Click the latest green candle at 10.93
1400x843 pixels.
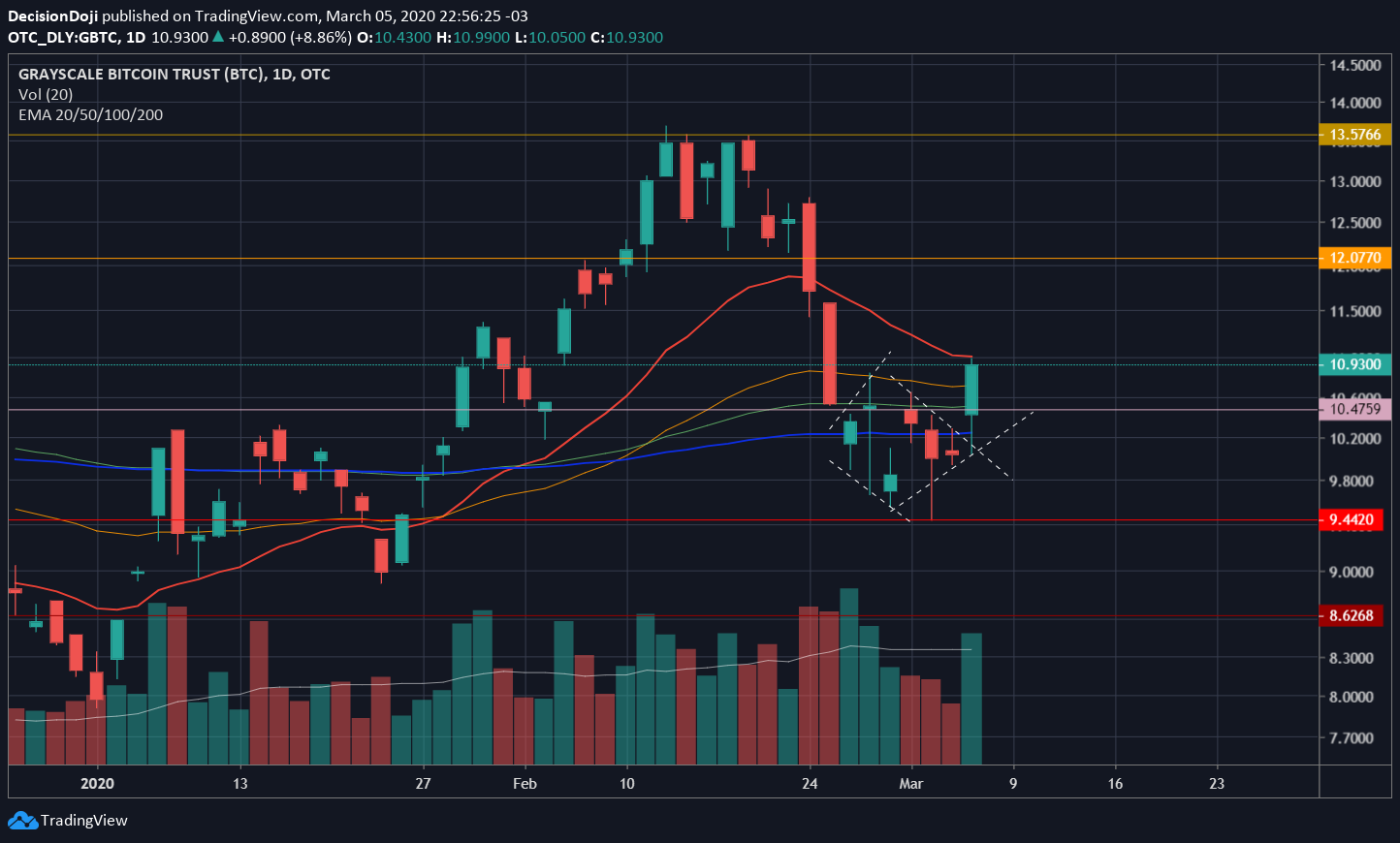click(x=971, y=390)
